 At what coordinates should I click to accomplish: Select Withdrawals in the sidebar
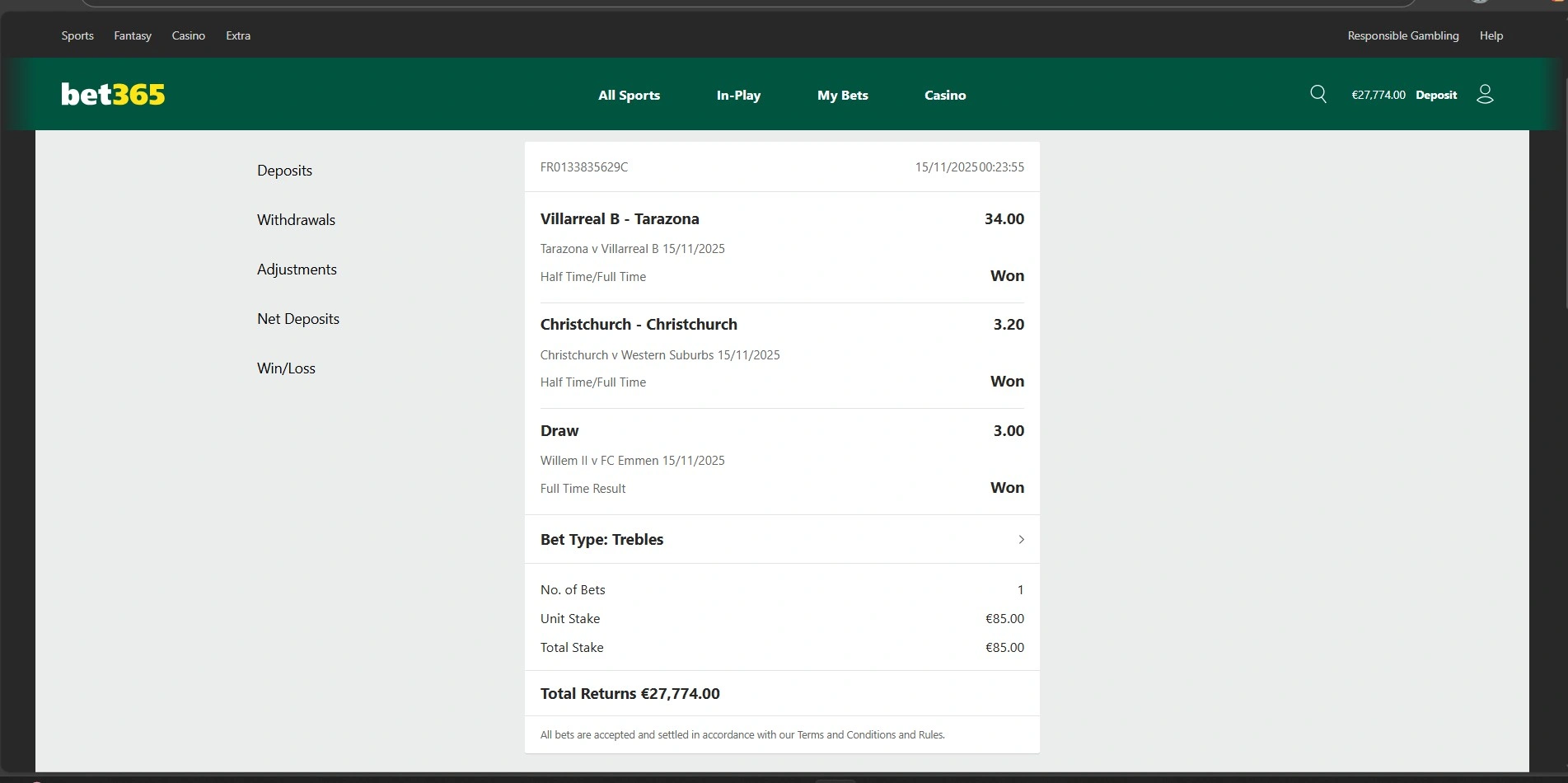[296, 220]
